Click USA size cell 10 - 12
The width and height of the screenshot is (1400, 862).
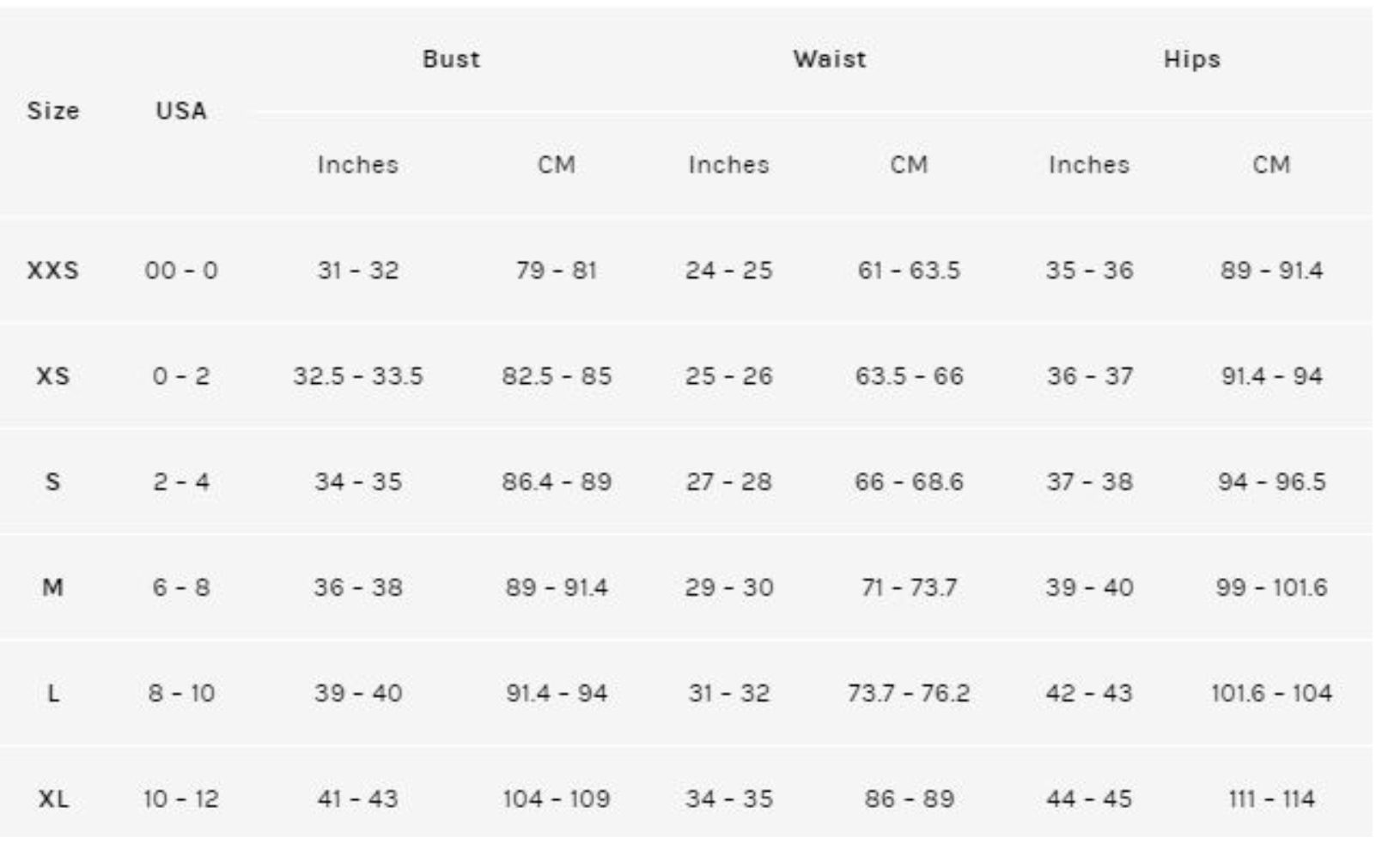click(x=181, y=799)
